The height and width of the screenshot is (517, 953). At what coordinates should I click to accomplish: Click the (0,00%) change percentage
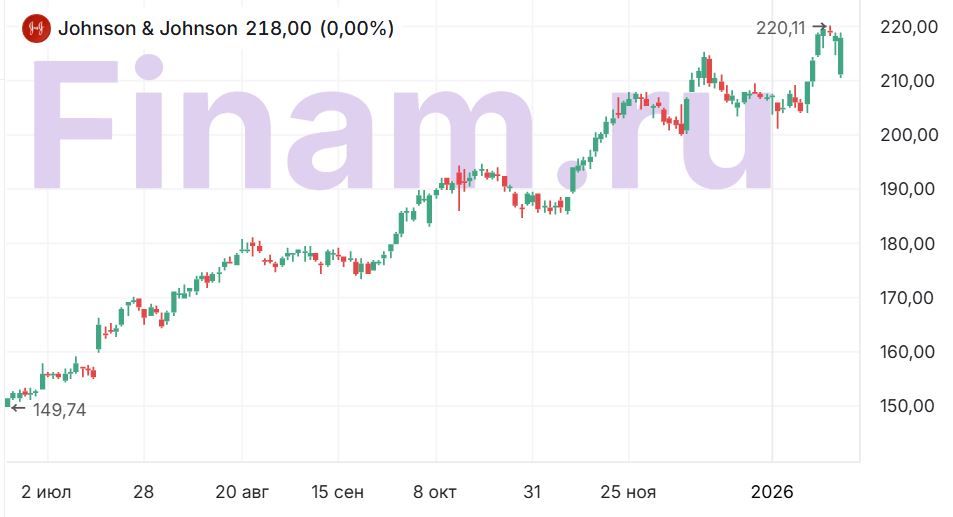click(357, 28)
